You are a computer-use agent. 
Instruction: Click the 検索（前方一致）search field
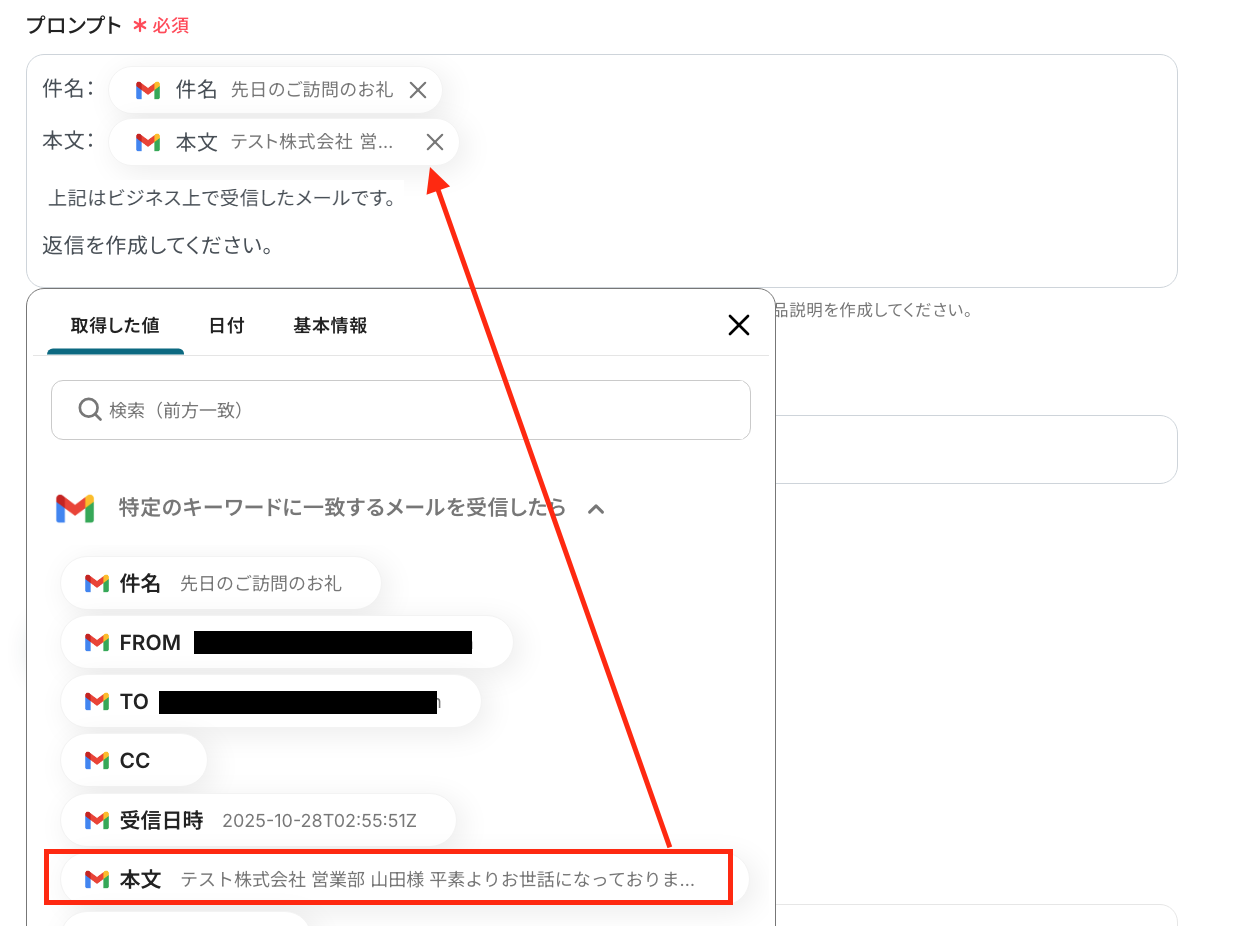(401, 410)
